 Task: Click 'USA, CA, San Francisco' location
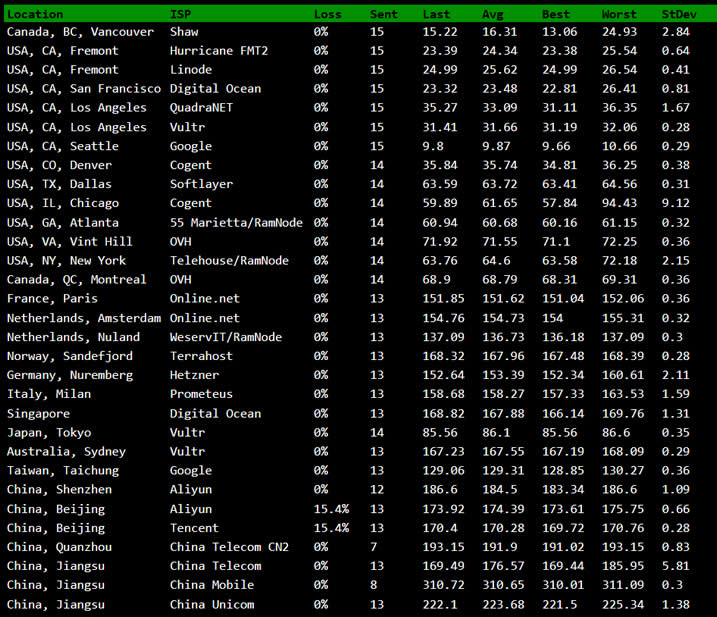[84, 89]
